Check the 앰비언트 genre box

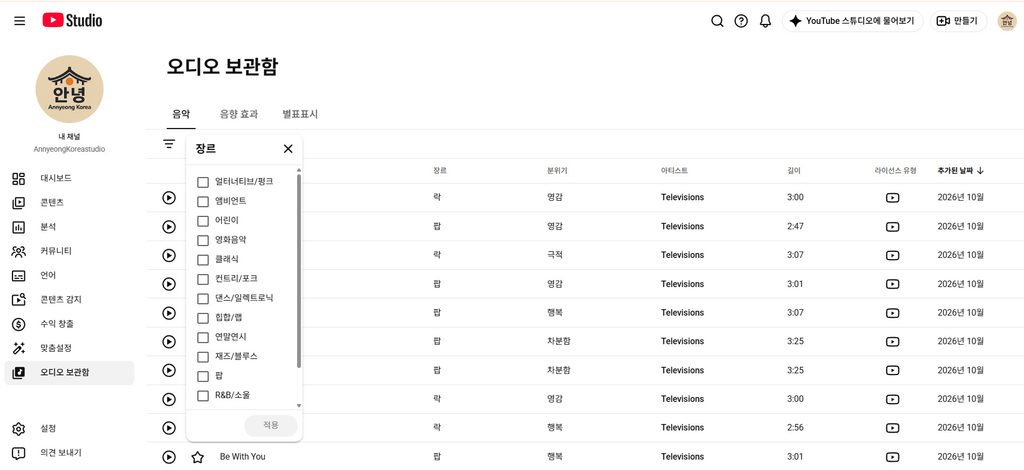pos(203,201)
